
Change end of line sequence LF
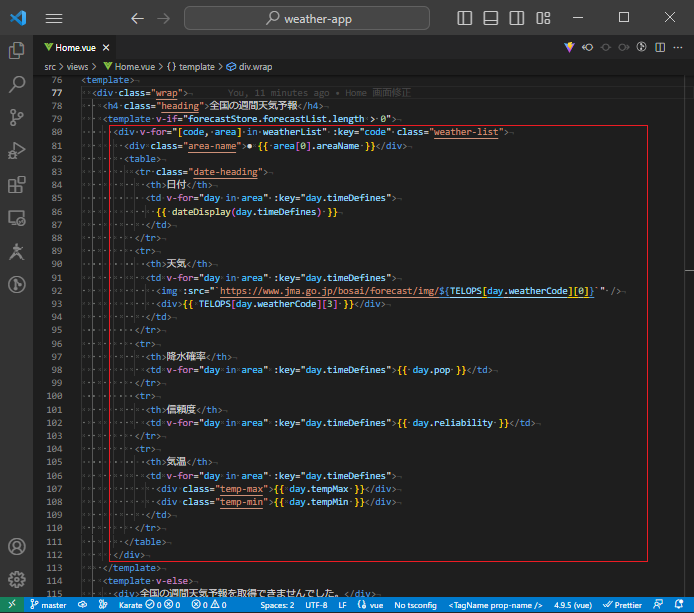pos(342,605)
